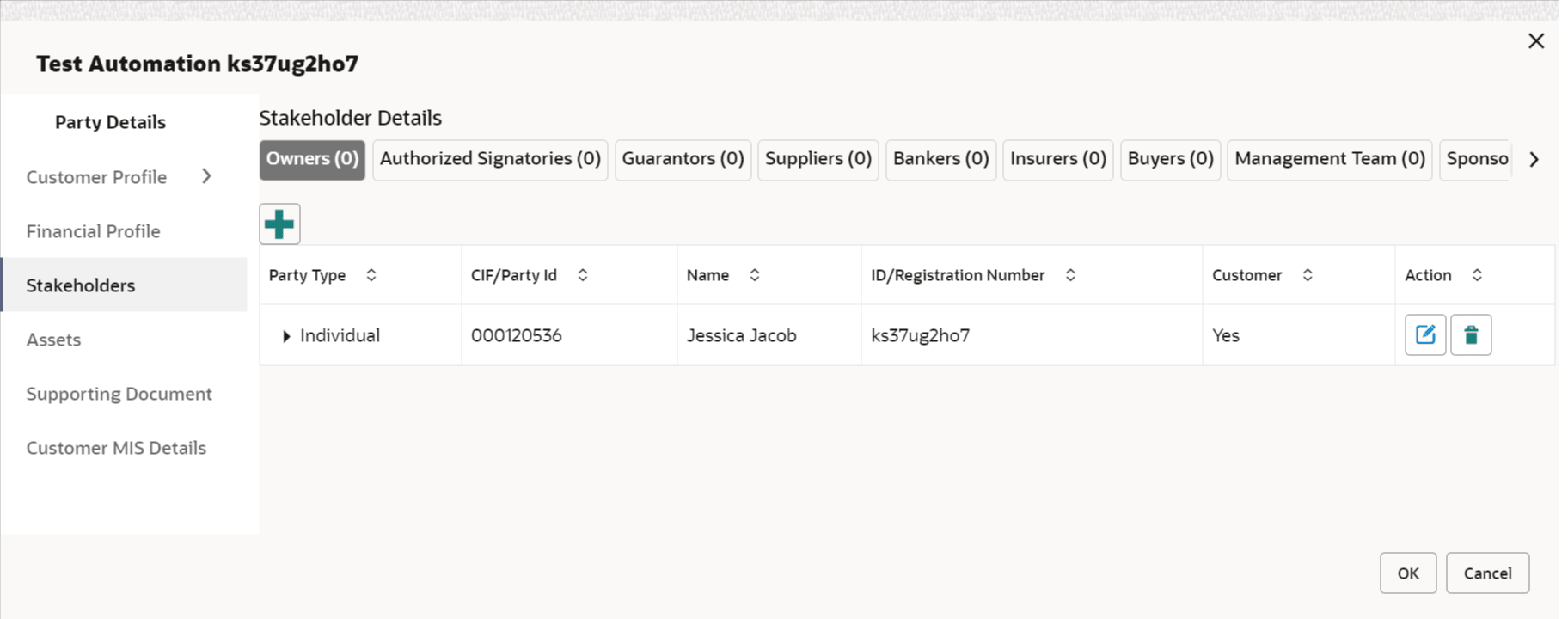Viewport: 1568px width, 619px height.
Task: Click the green plus add stakeholder icon
Action: tap(279, 224)
